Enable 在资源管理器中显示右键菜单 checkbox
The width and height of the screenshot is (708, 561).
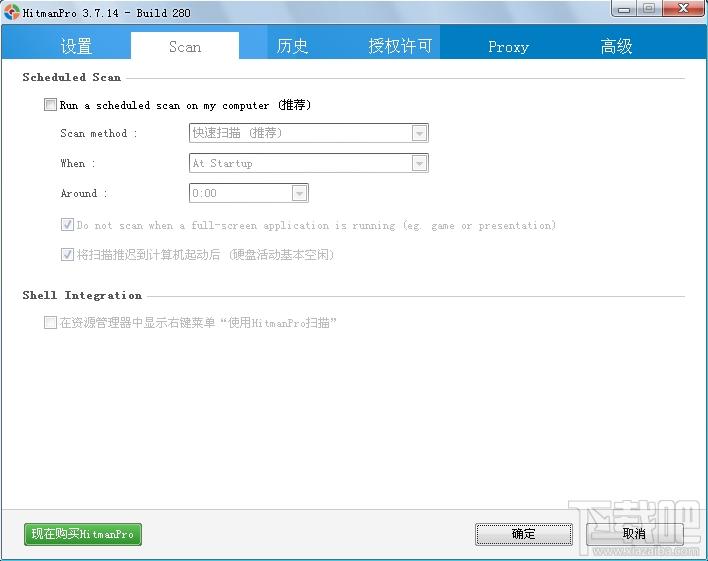coord(50,323)
